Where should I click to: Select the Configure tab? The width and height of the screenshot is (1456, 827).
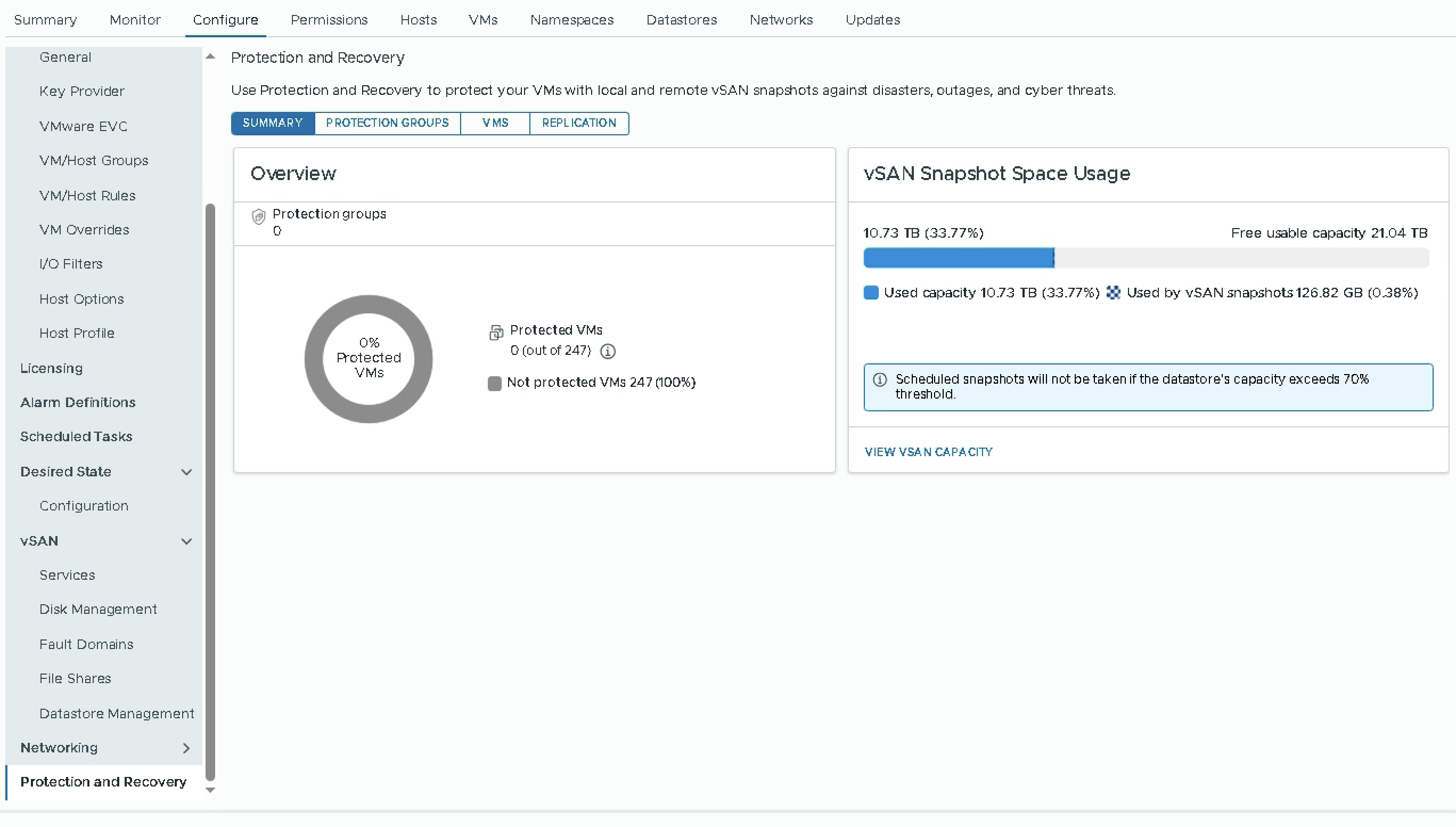point(225,20)
